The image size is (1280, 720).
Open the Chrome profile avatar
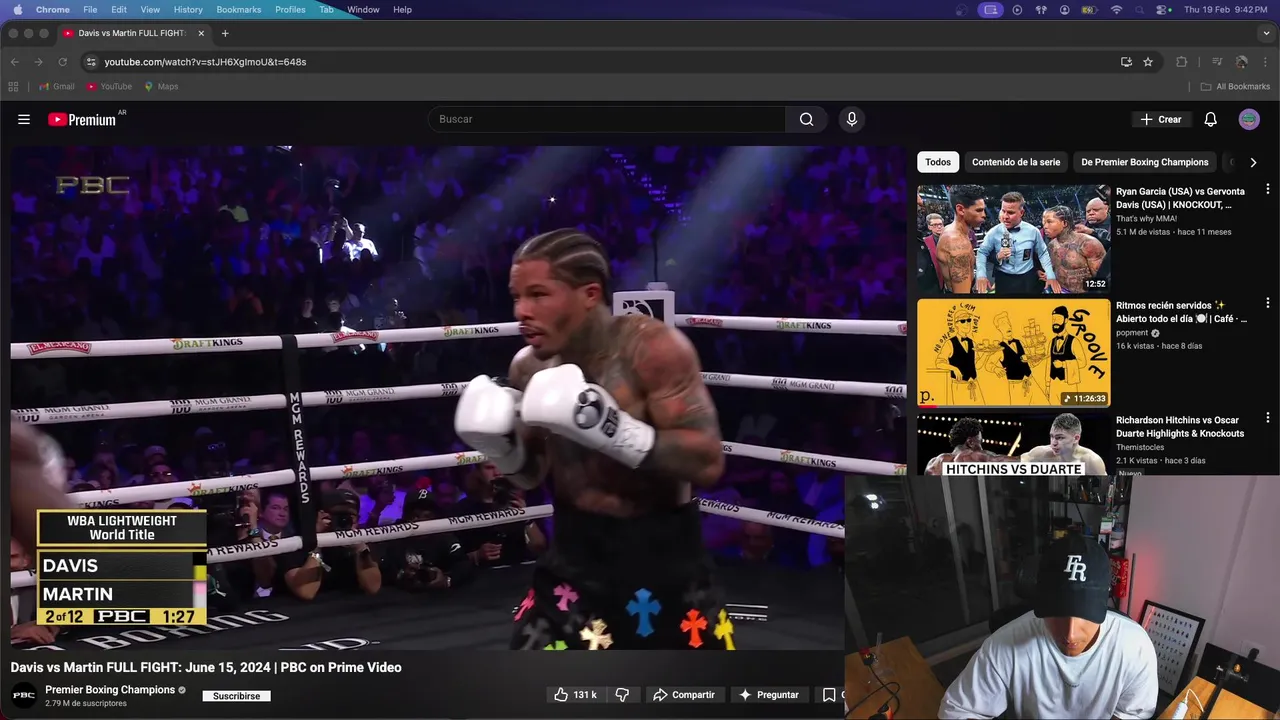pyautogui.click(x=1241, y=61)
